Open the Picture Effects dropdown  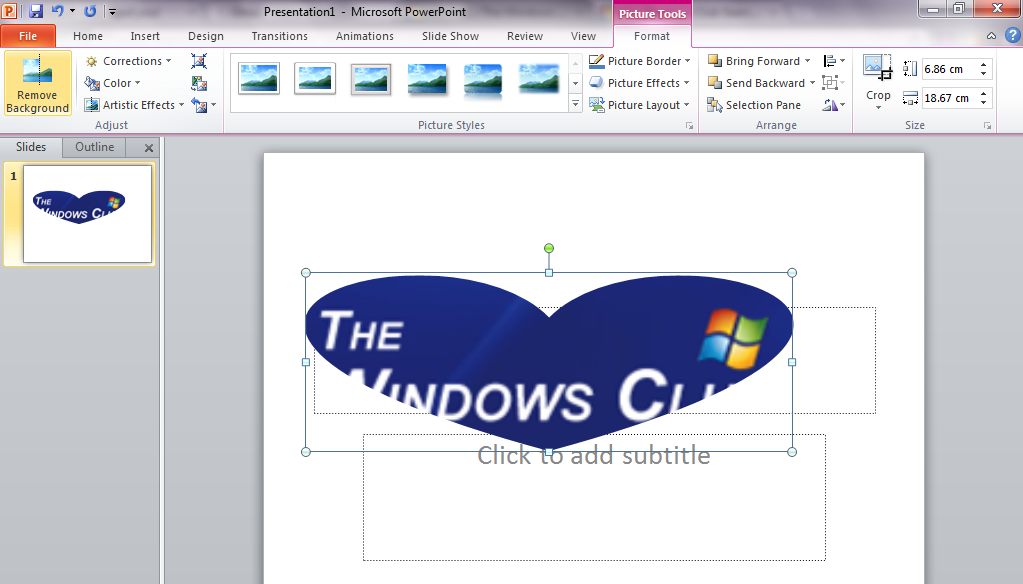tap(639, 83)
